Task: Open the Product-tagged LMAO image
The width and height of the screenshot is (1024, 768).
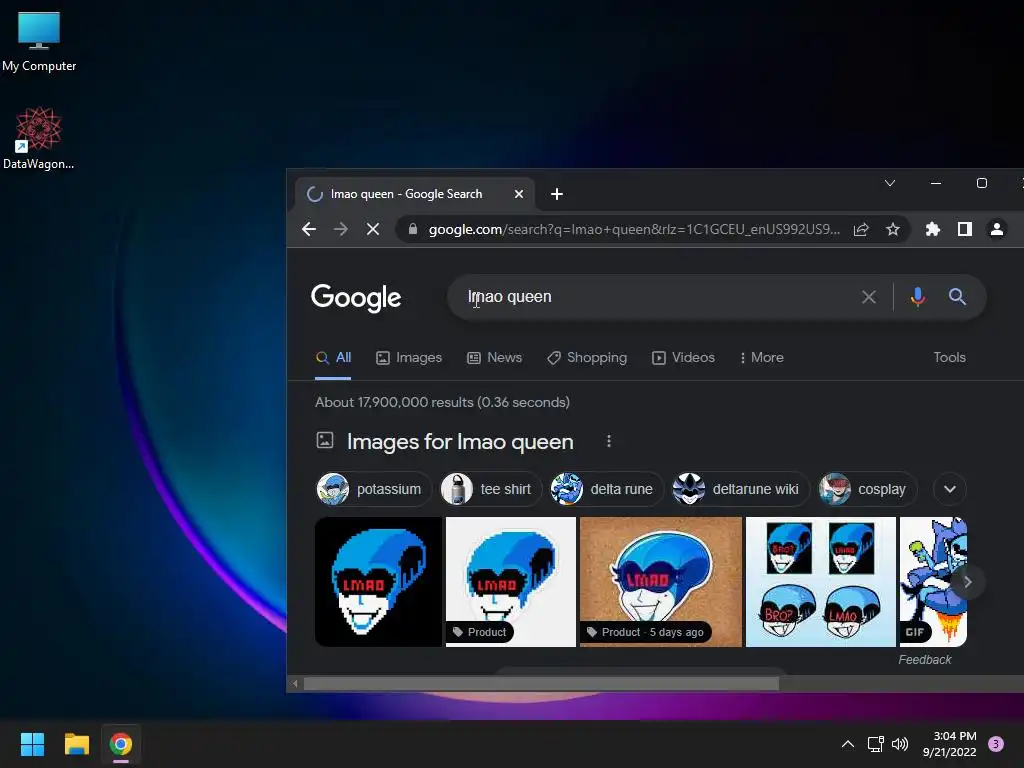Action: (511, 582)
